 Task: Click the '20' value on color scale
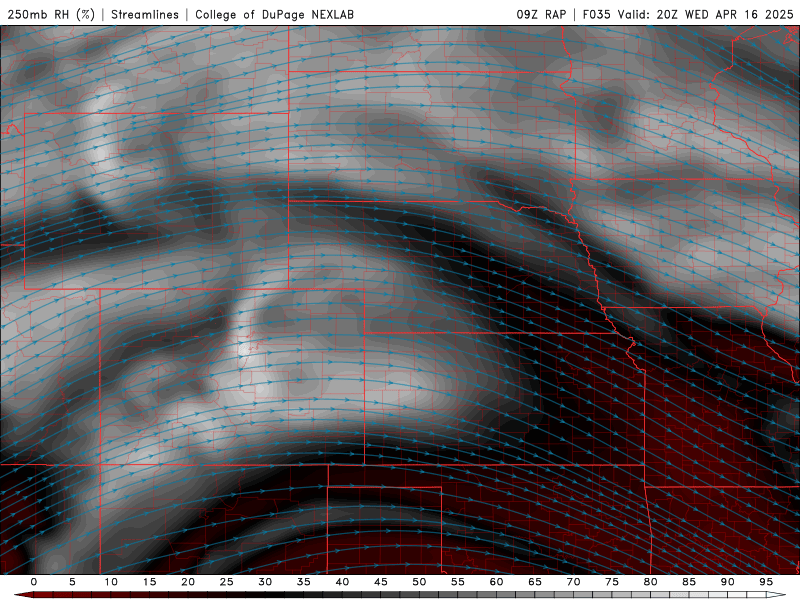pyautogui.click(x=188, y=582)
